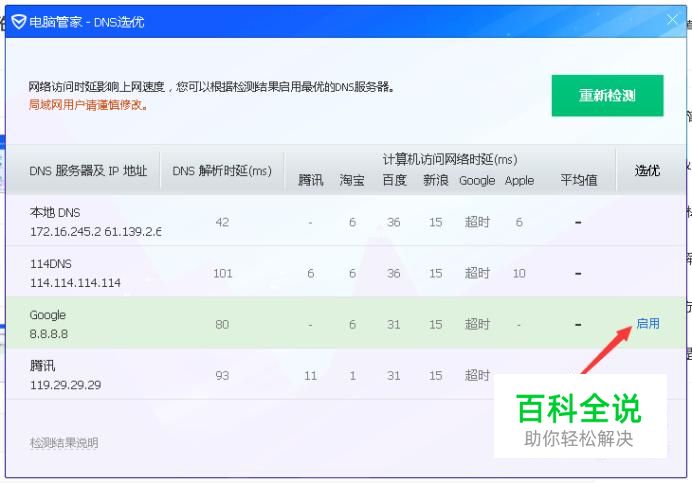
Task: Click the Apple sub-column header
Action: pos(519,181)
